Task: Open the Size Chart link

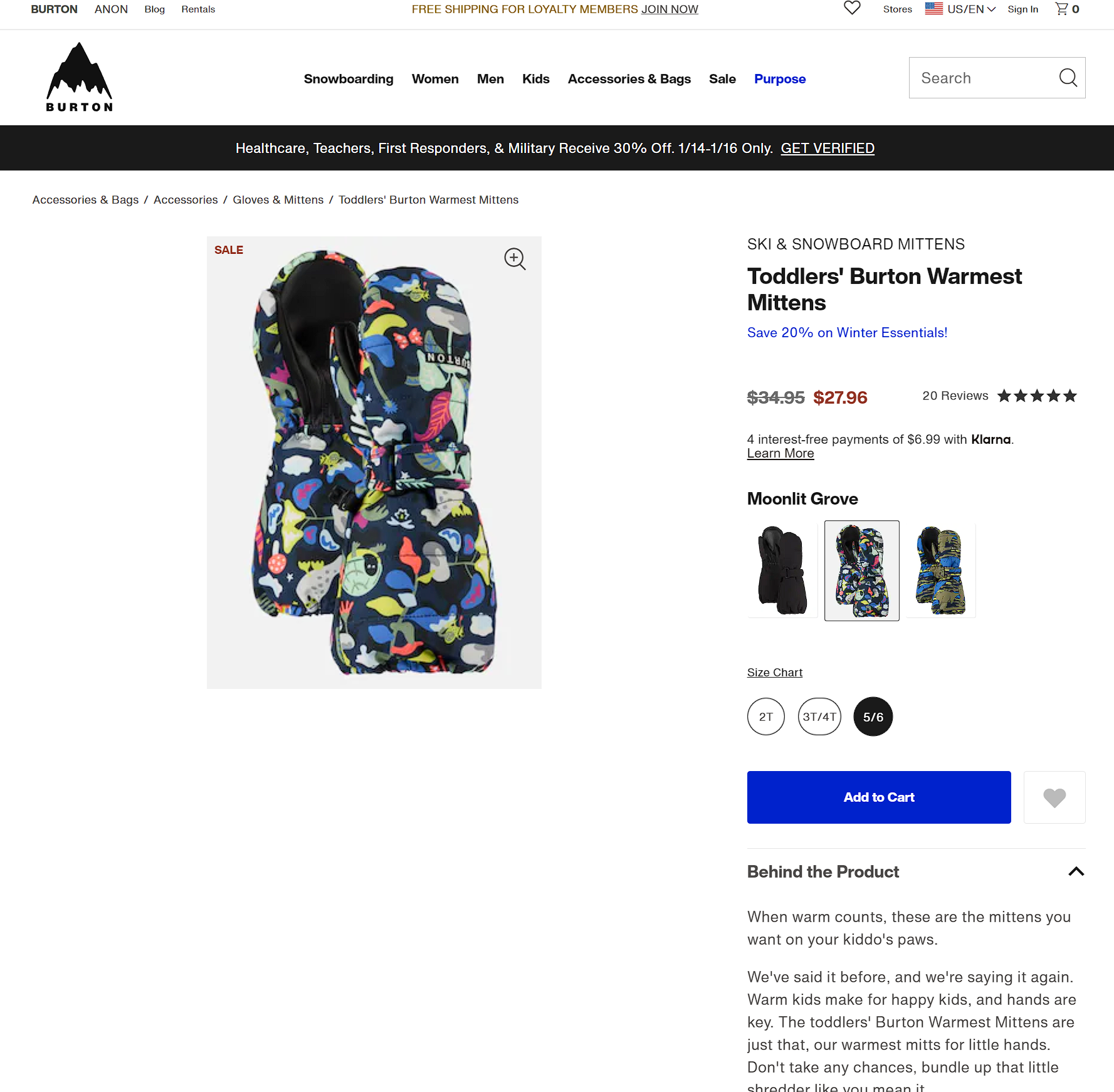Action: 775,672
